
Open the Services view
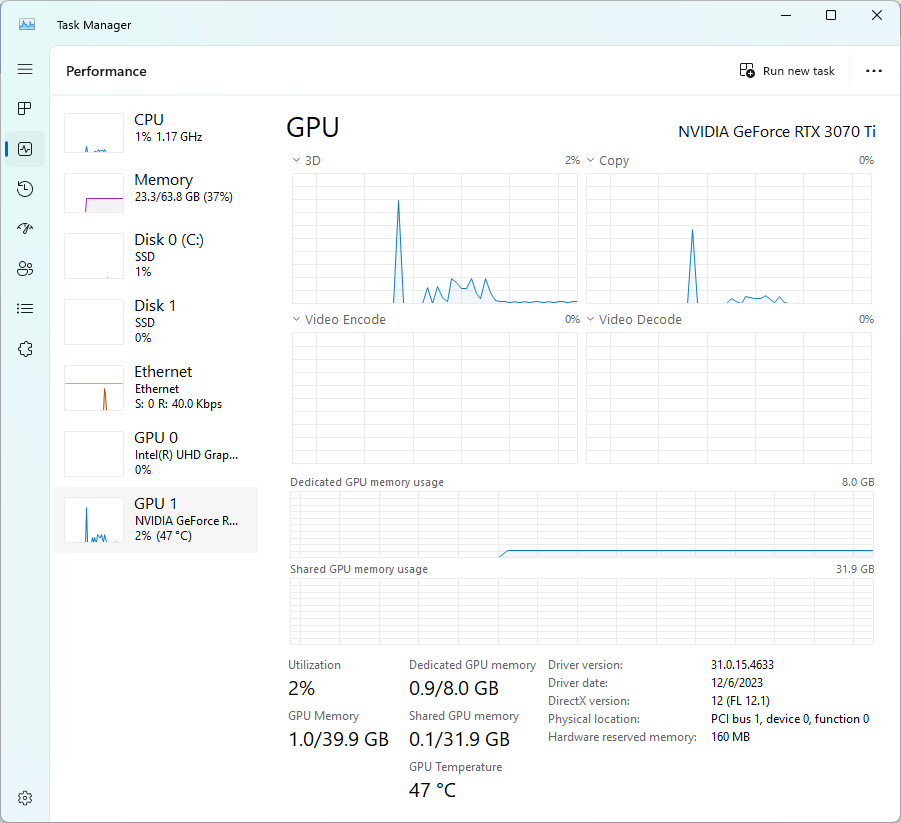[x=25, y=348]
